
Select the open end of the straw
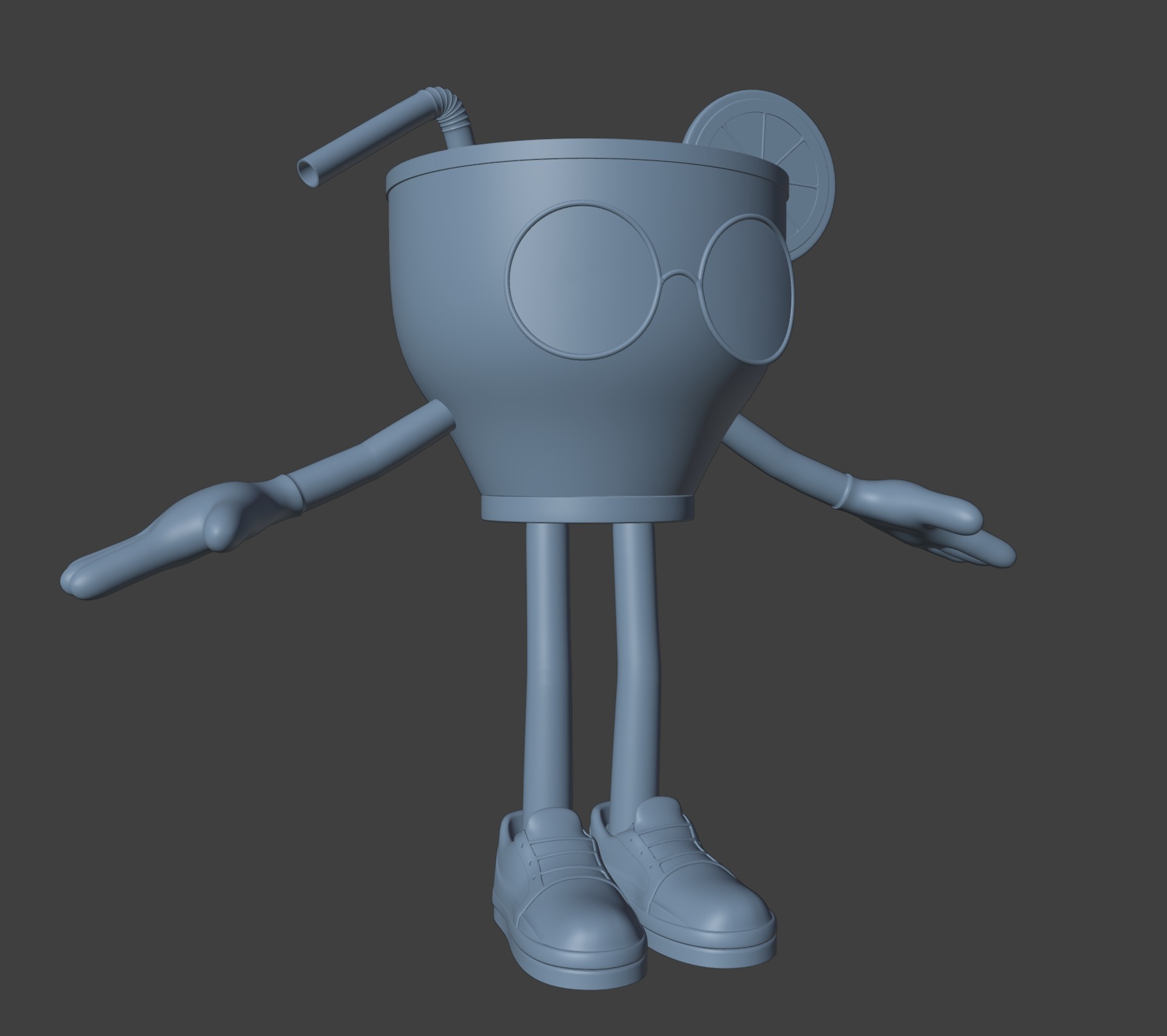pos(309,172)
